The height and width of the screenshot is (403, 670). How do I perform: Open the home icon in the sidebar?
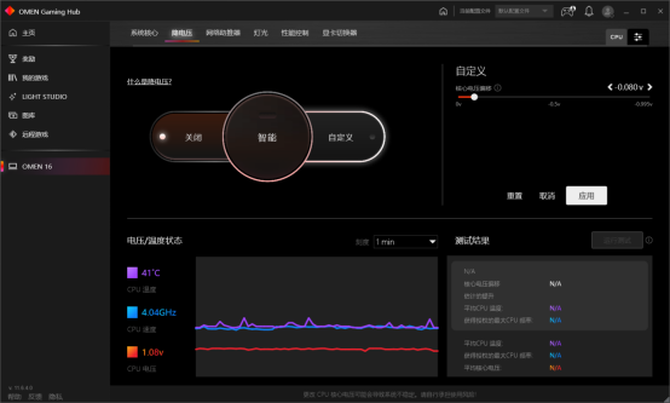(13, 33)
